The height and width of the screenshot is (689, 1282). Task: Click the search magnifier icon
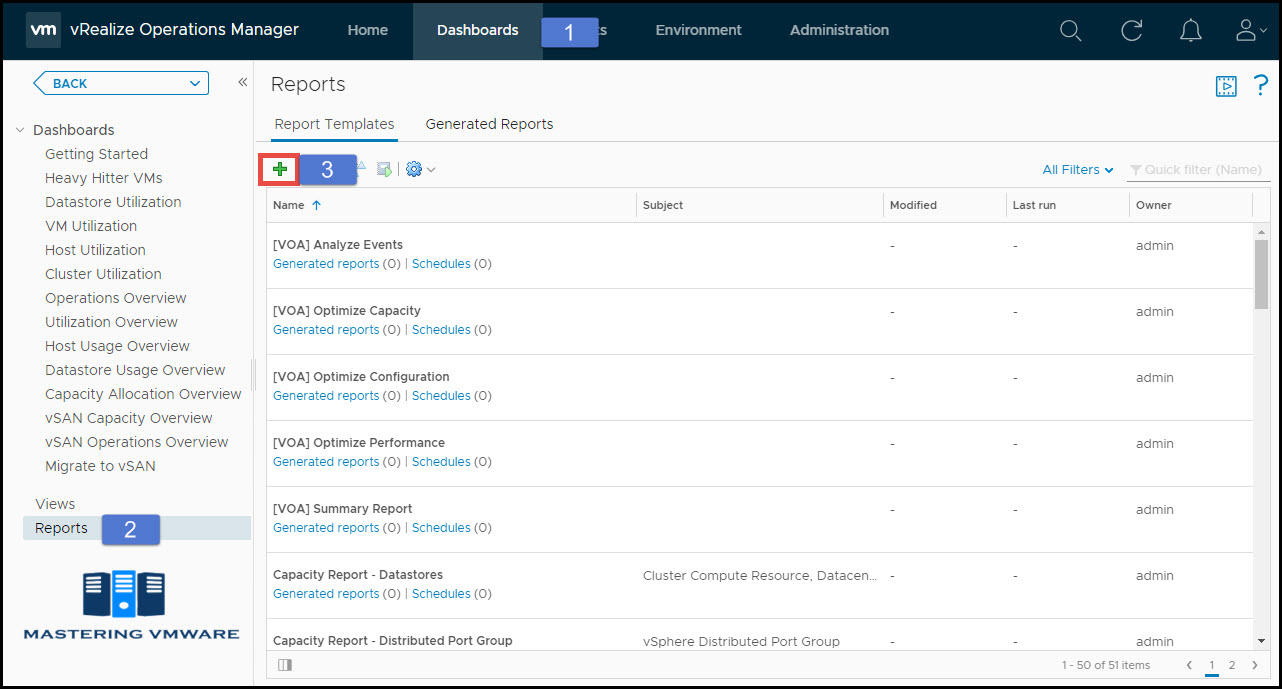pos(1070,31)
